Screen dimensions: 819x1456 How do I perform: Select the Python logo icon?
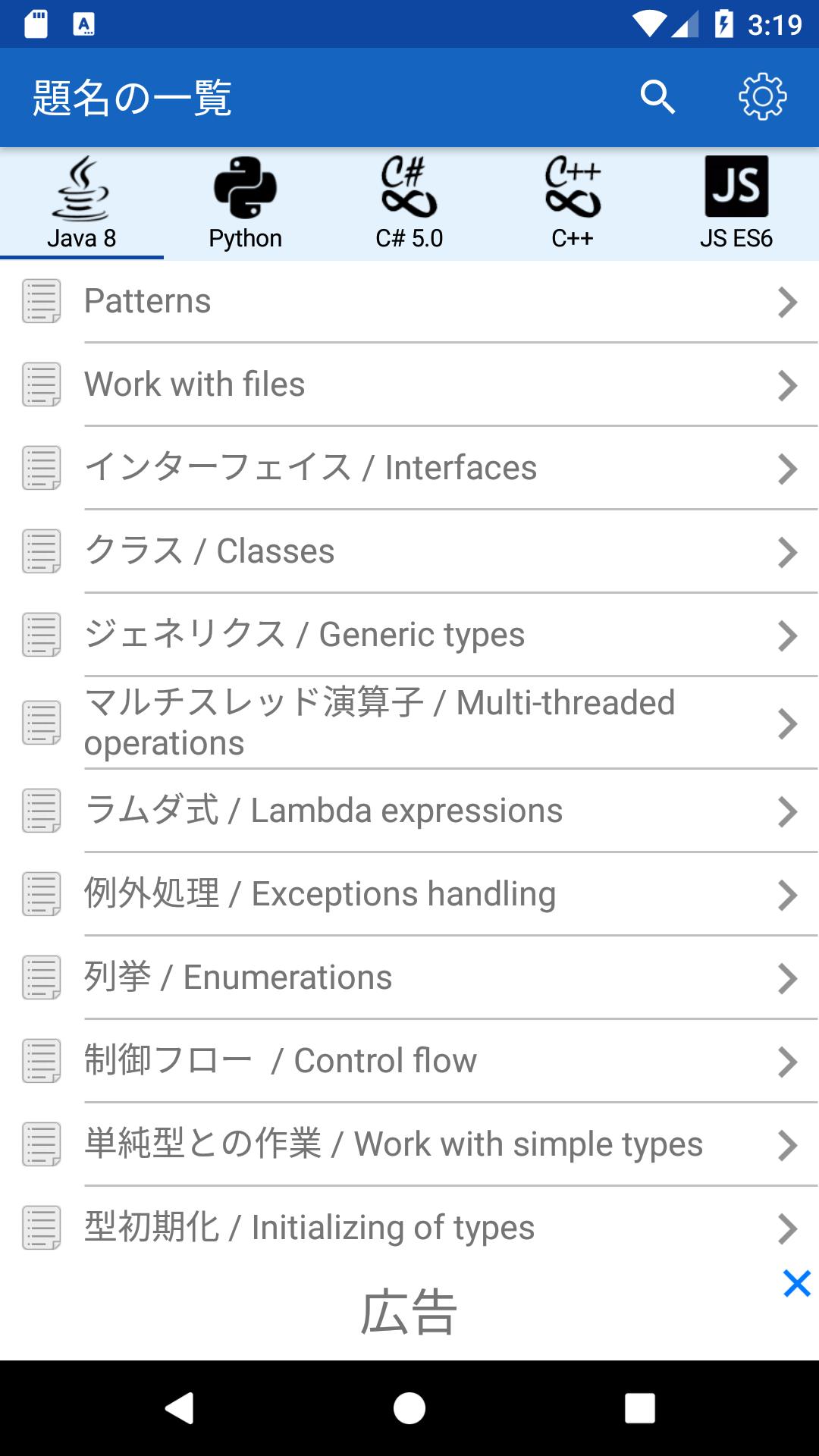(x=245, y=187)
